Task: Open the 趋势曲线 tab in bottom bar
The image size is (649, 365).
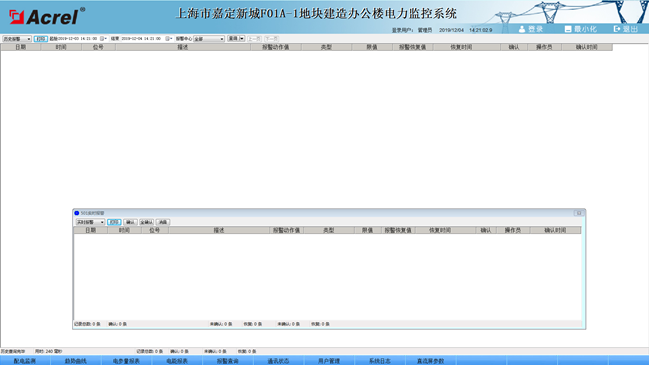Action: point(76,361)
